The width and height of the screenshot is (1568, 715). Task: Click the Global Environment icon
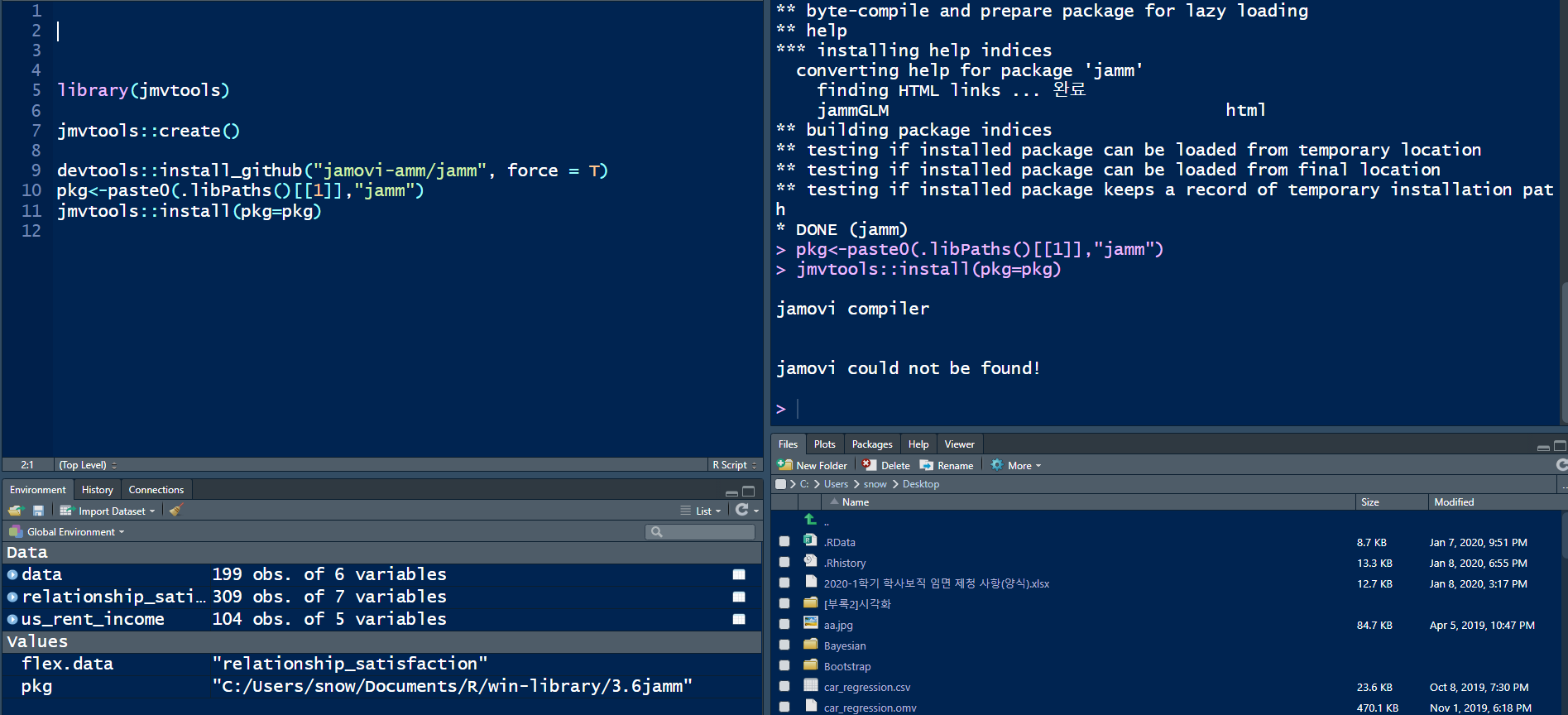click(16, 531)
